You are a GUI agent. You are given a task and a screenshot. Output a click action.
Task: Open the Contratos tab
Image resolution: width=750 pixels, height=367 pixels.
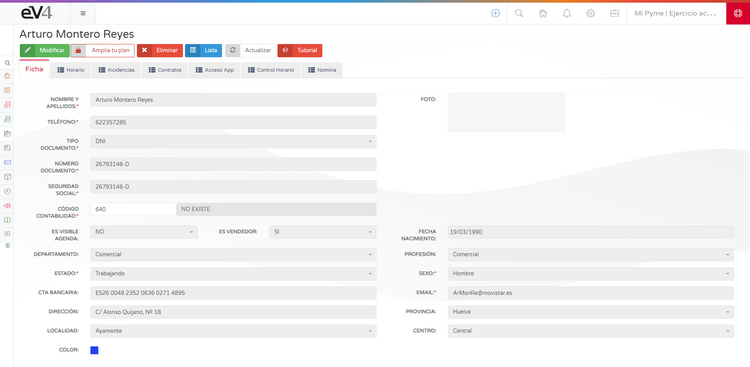pyautogui.click(x=165, y=70)
